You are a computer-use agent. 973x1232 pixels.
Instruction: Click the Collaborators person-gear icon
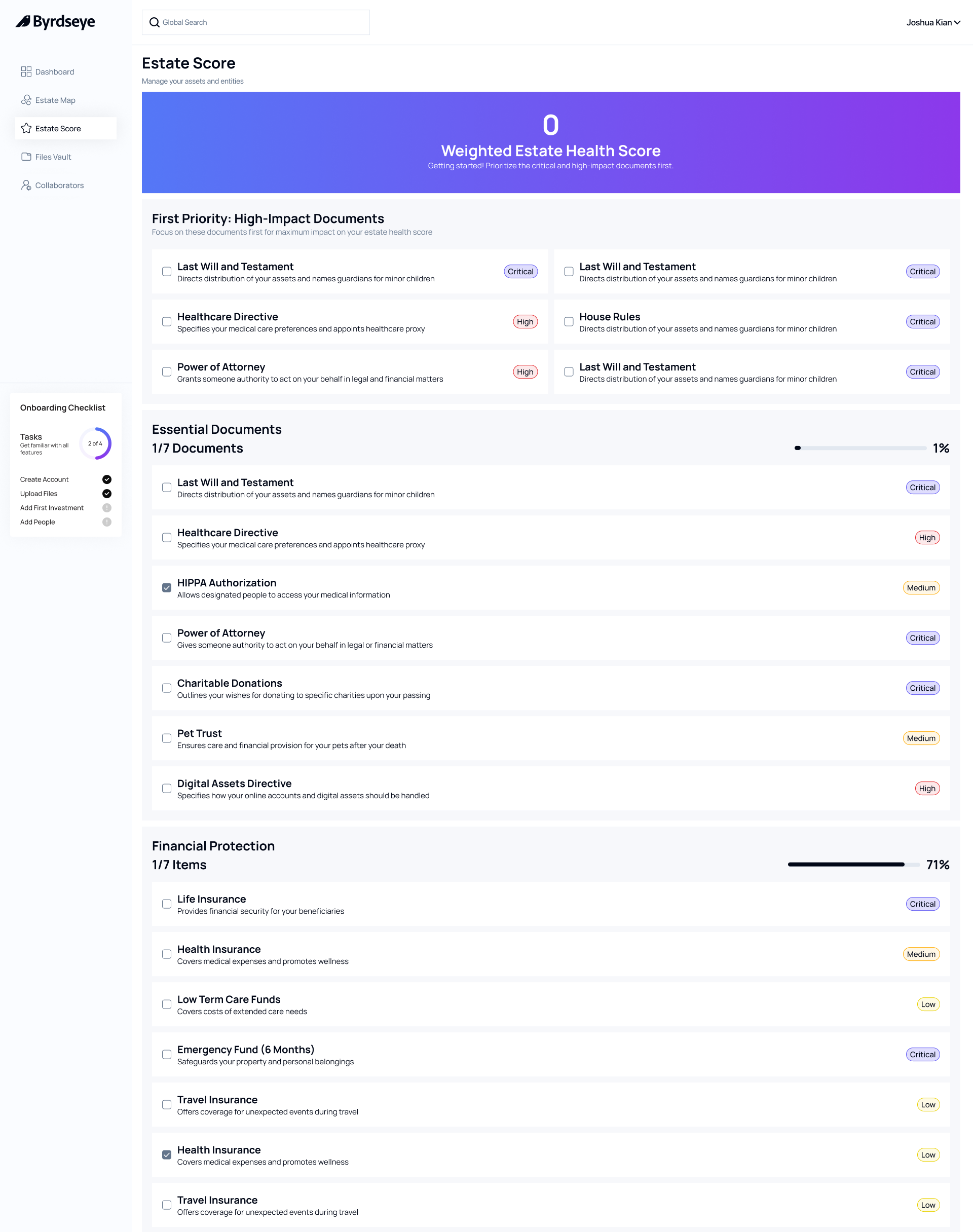(x=26, y=185)
